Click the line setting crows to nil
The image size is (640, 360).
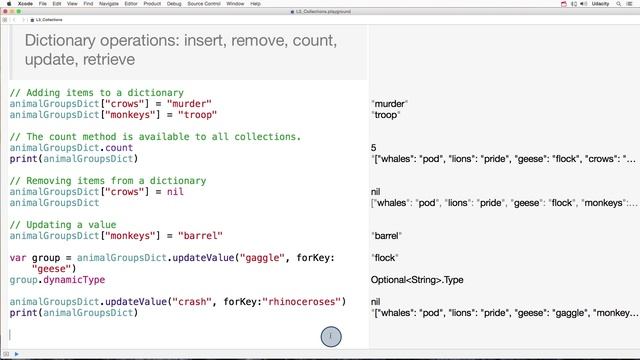pos(97,192)
